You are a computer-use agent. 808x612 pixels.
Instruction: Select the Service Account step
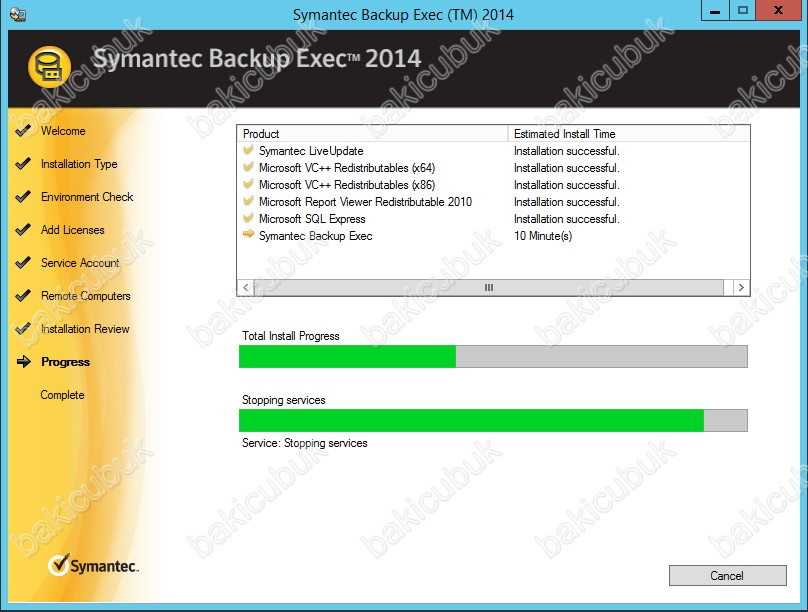coord(80,263)
